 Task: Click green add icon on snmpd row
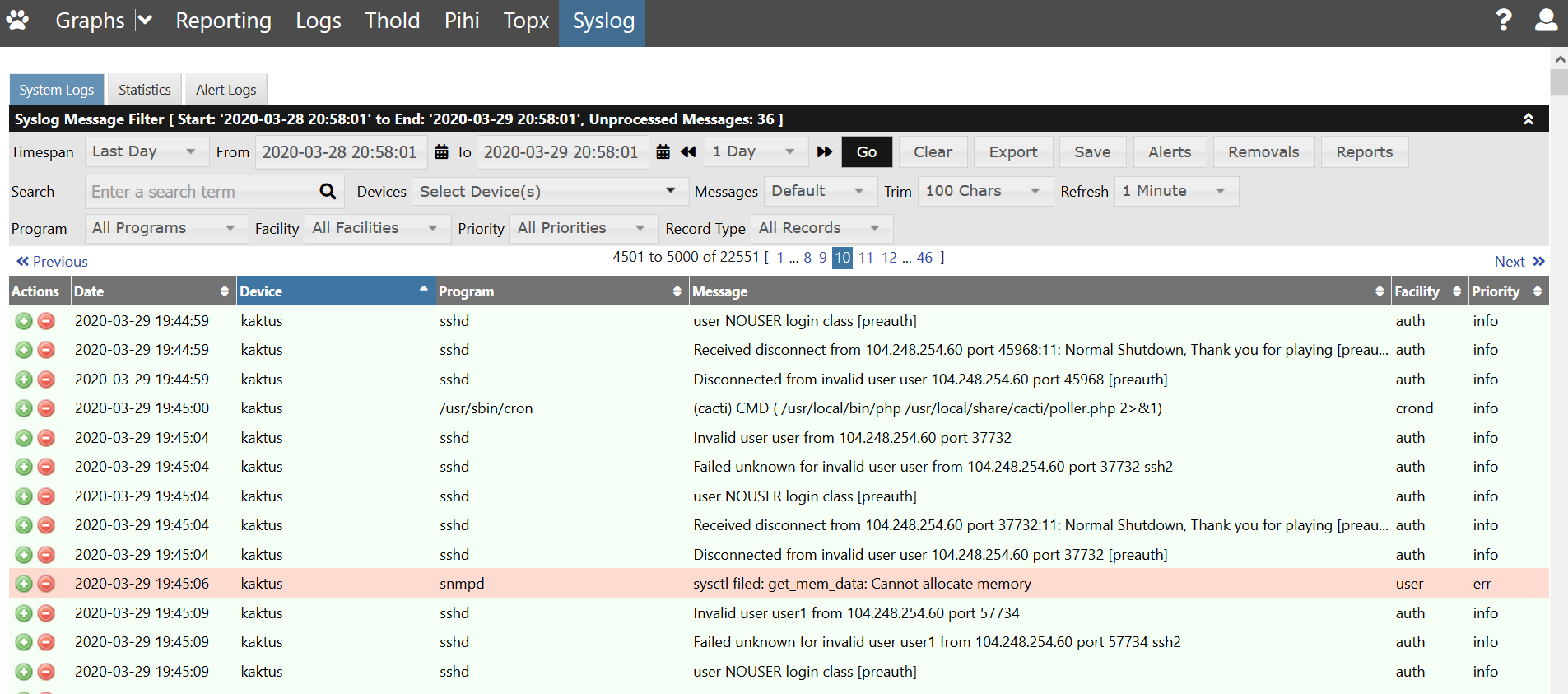(x=24, y=584)
